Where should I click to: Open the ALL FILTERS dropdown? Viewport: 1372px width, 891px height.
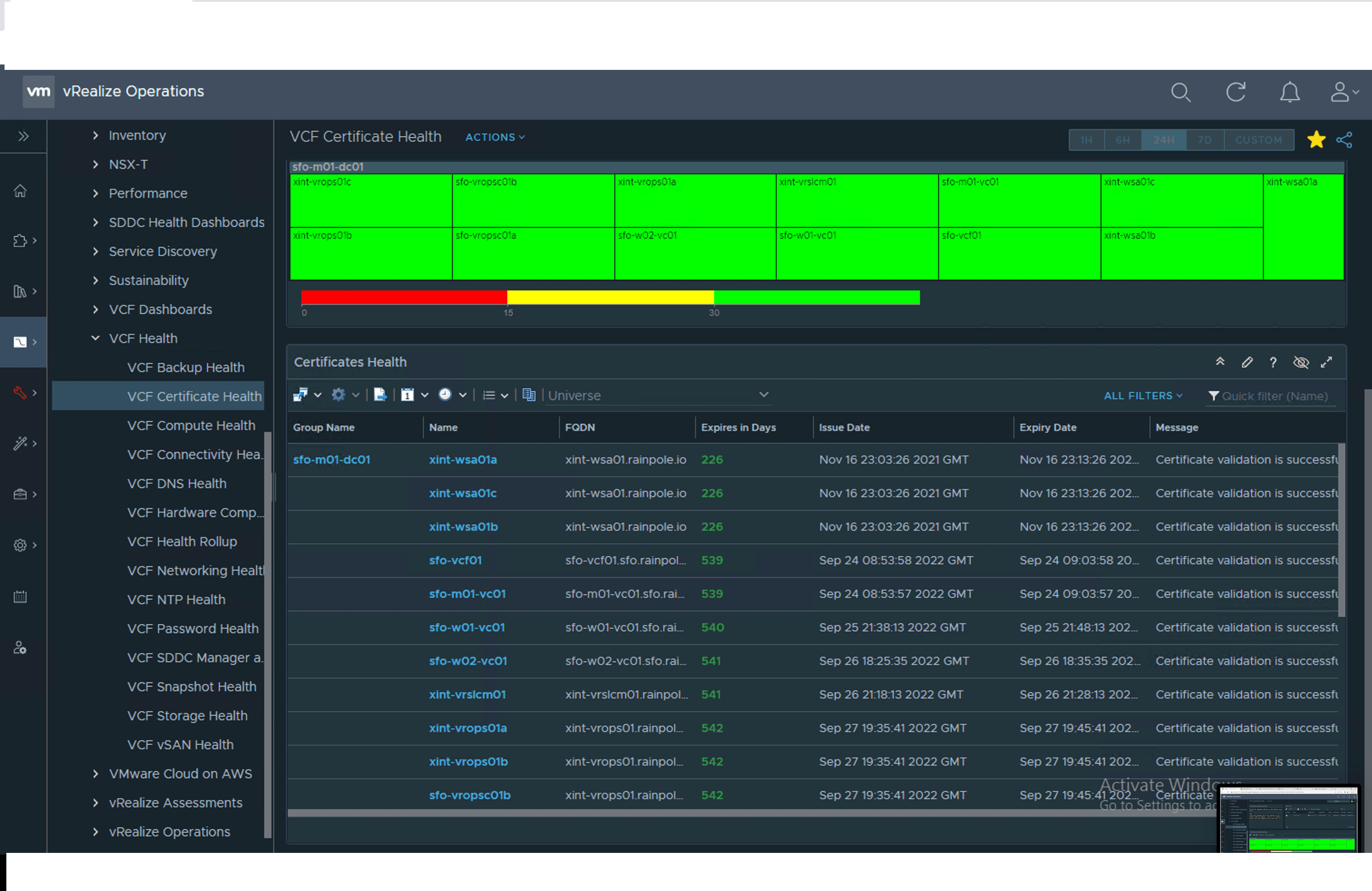(1143, 395)
